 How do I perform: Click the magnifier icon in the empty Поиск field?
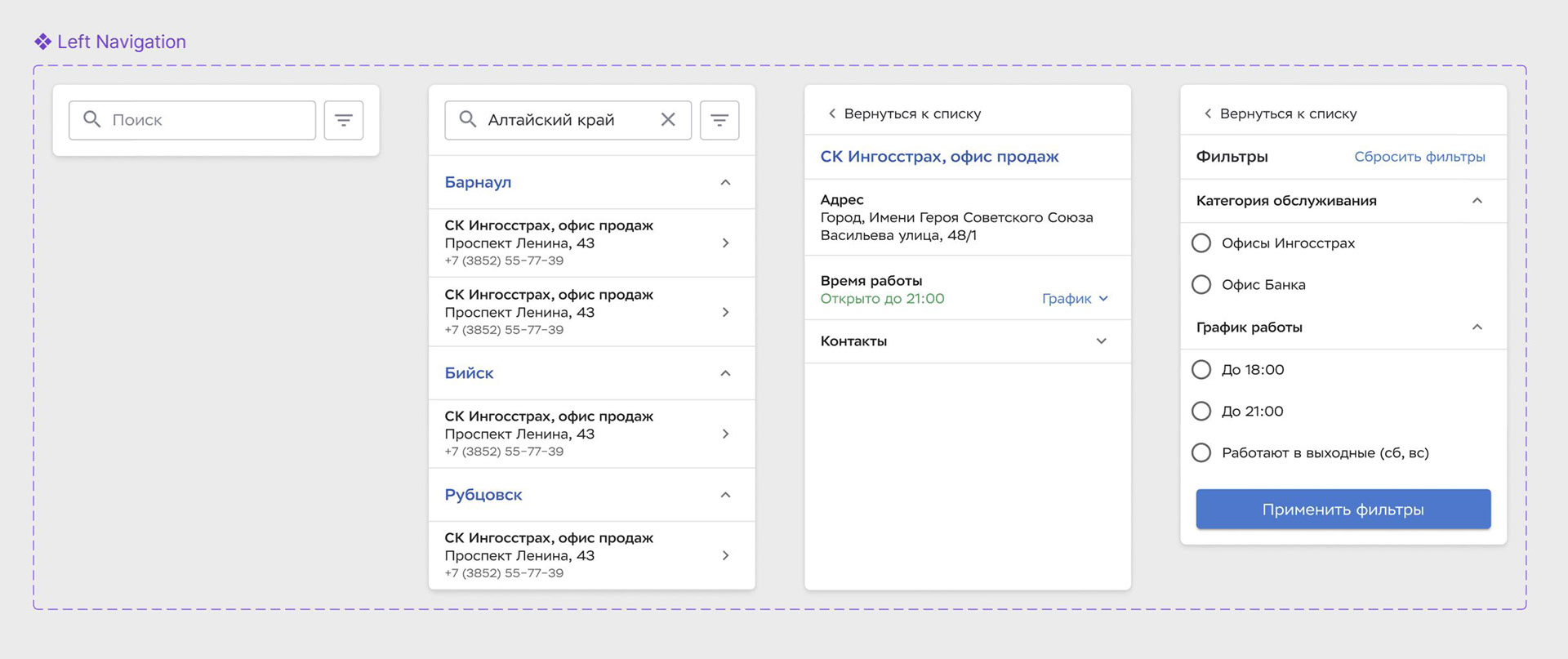coord(92,120)
